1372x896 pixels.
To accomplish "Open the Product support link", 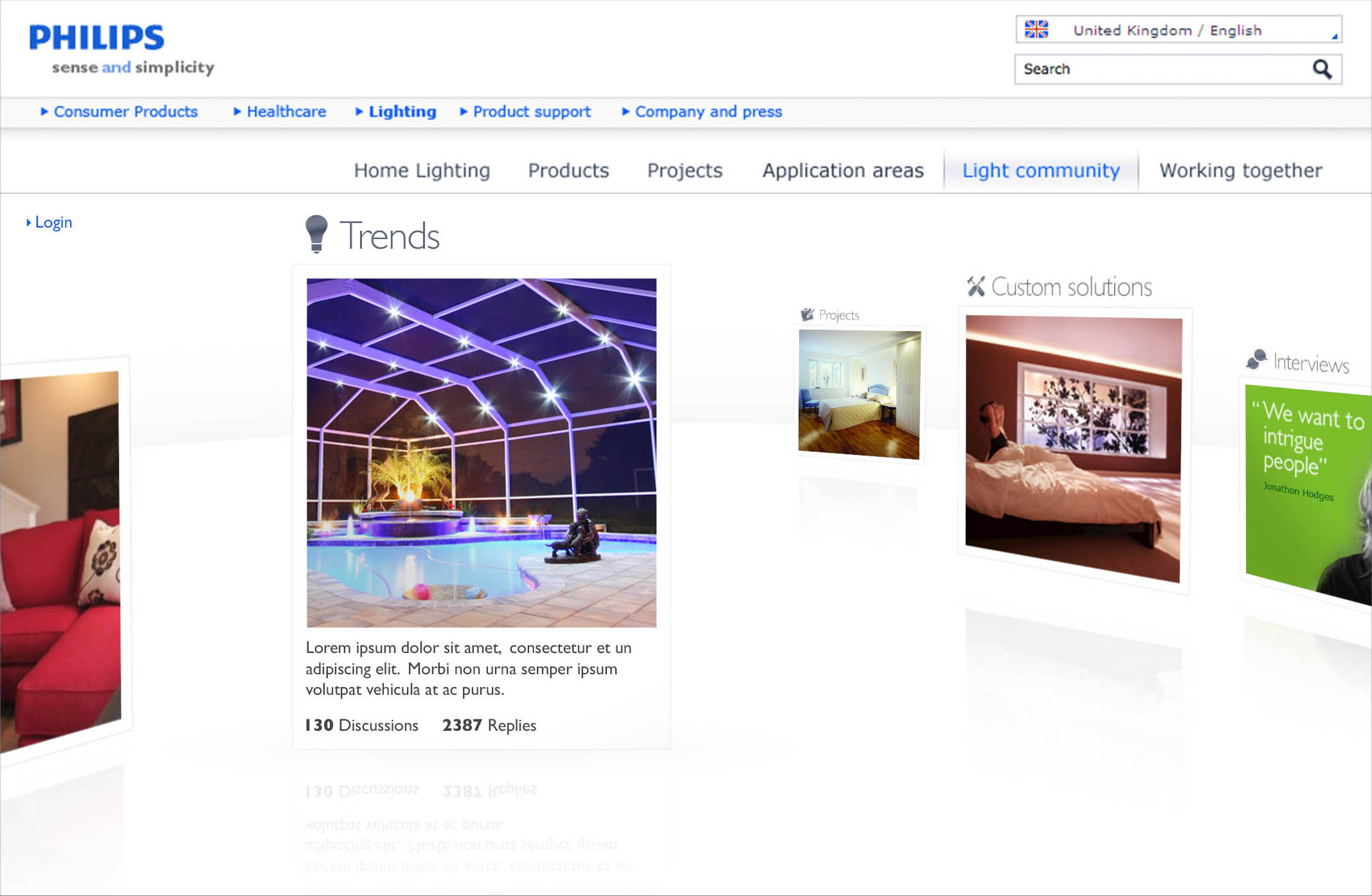I will [531, 112].
